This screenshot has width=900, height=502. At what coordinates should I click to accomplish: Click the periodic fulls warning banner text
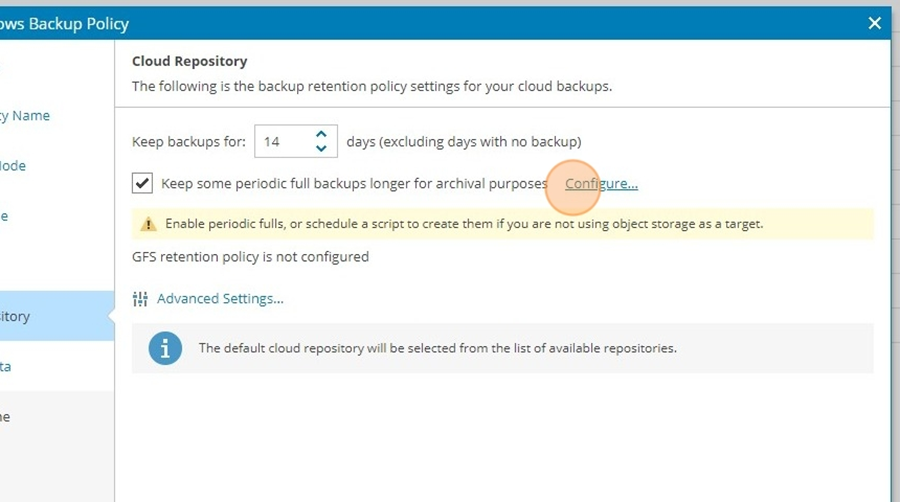click(x=464, y=224)
